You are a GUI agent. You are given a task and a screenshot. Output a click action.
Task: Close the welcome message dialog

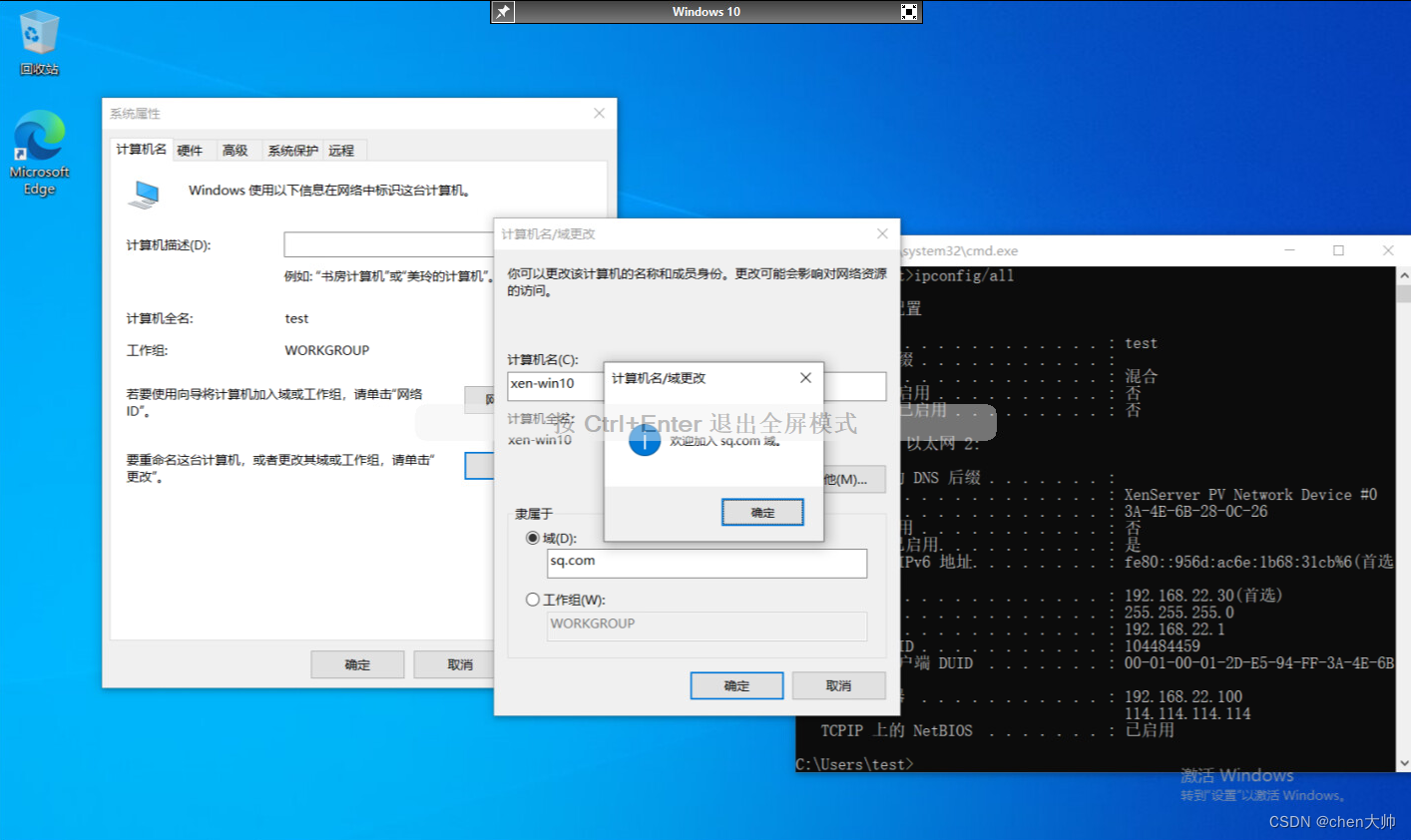tap(805, 377)
